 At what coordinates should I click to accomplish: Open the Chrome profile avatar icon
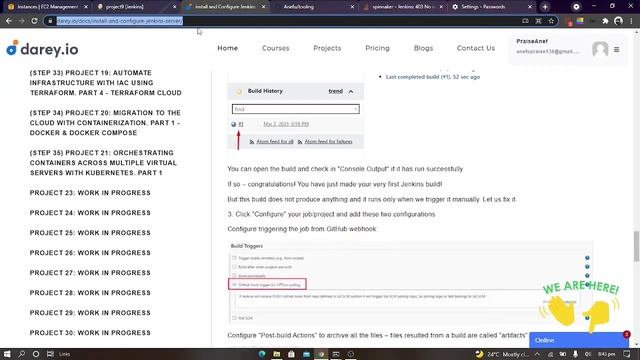[x=618, y=21]
